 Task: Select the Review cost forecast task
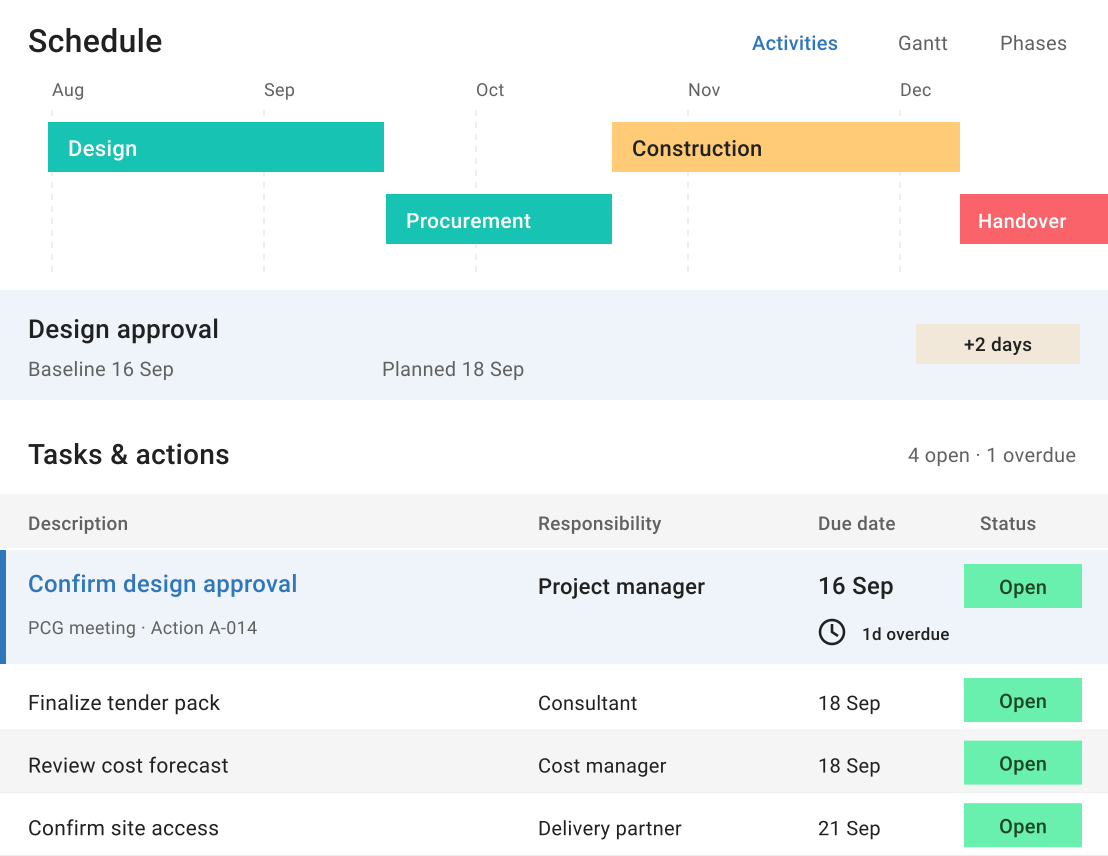click(x=128, y=766)
